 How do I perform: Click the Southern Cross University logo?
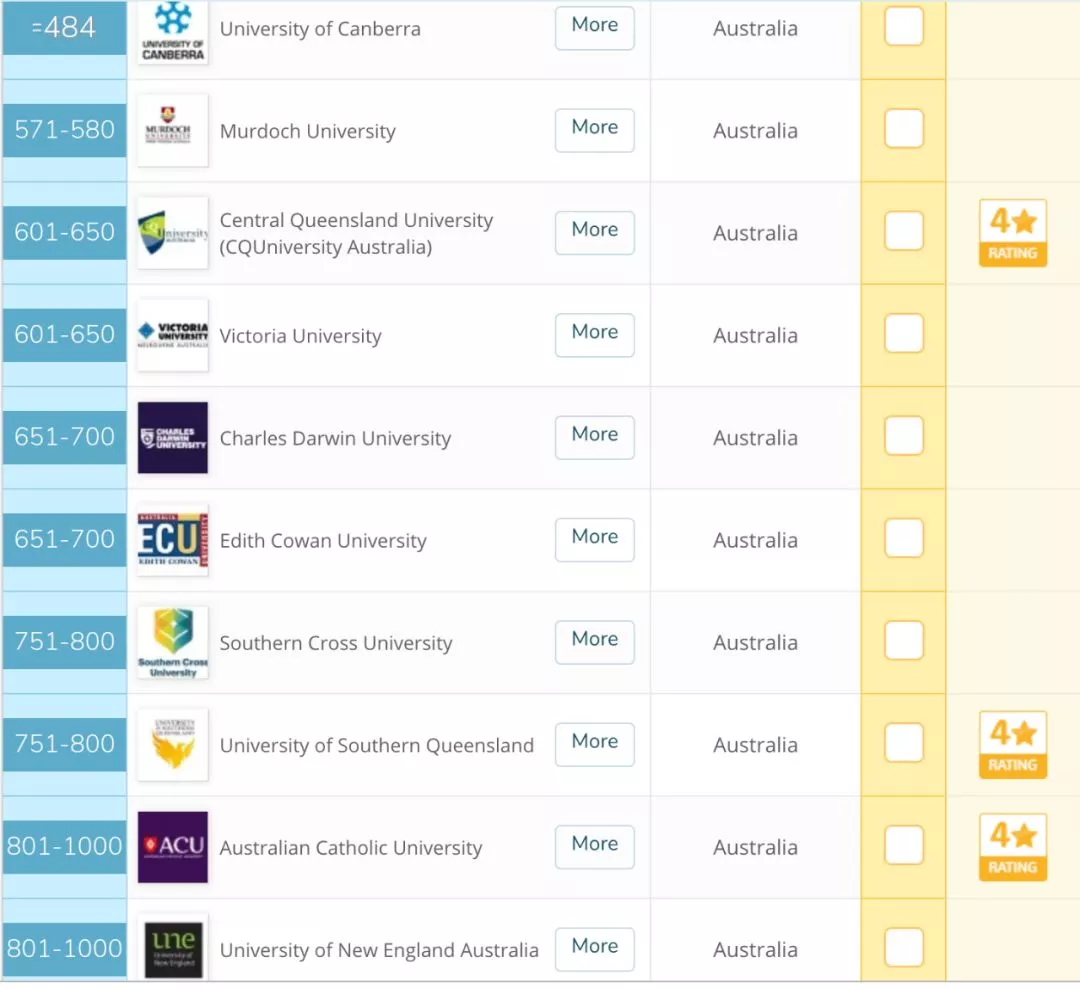(172, 643)
